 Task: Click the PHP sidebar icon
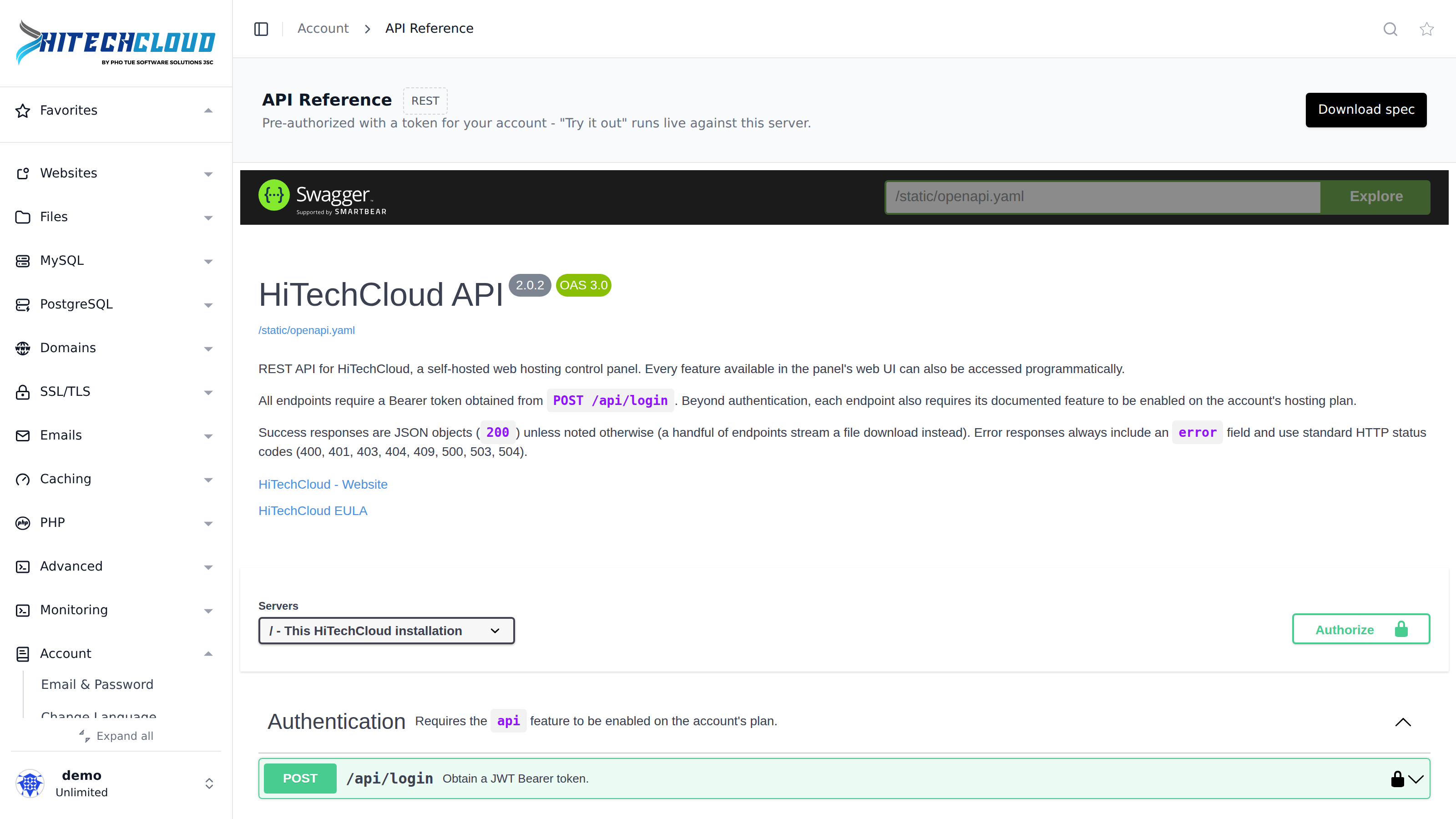23,523
